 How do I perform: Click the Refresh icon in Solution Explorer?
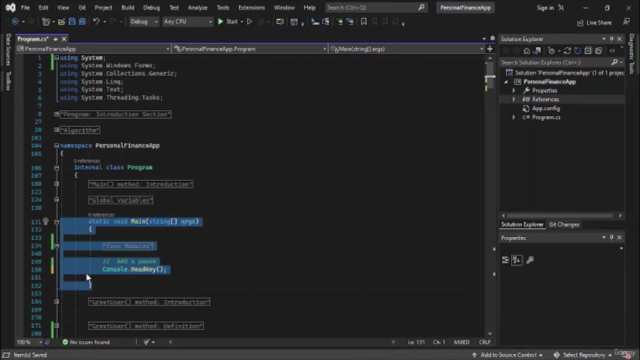pos(577,51)
